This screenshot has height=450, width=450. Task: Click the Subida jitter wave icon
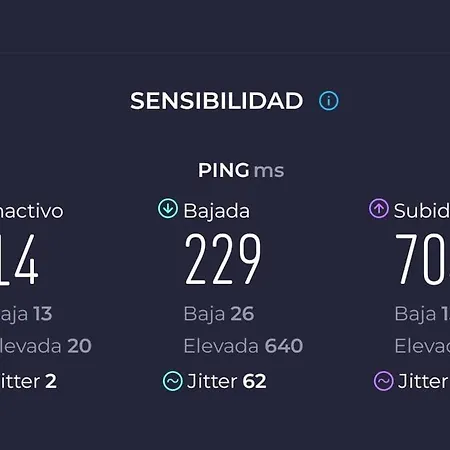click(384, 381)
